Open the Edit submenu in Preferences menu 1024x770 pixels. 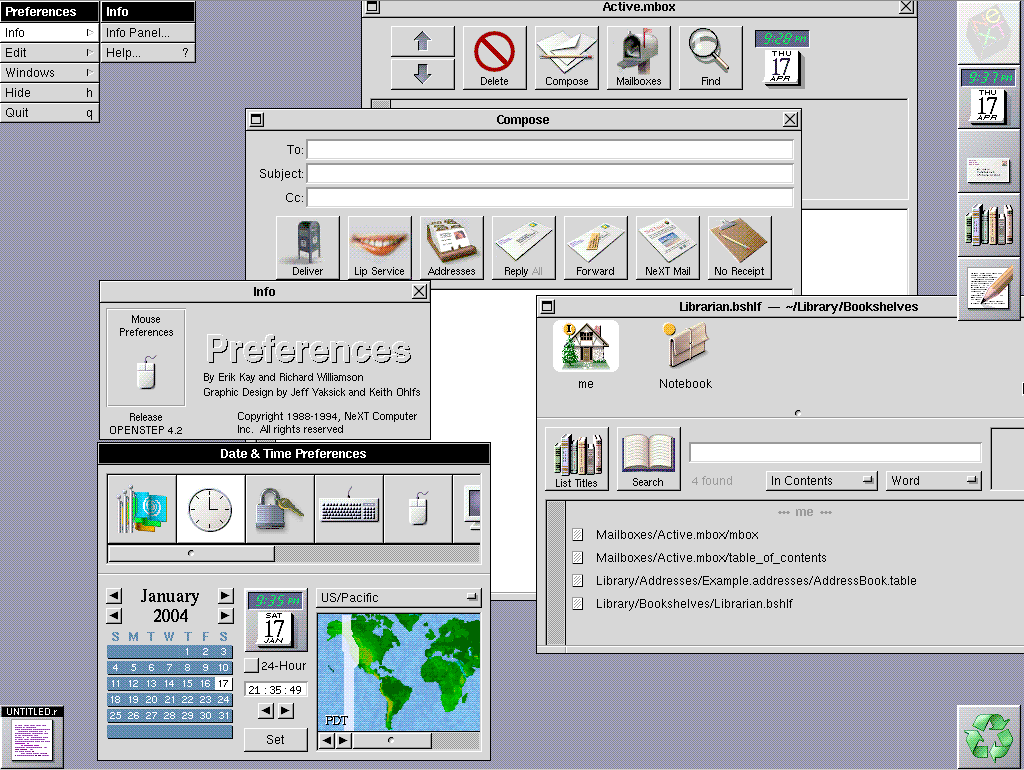[49, 53]
